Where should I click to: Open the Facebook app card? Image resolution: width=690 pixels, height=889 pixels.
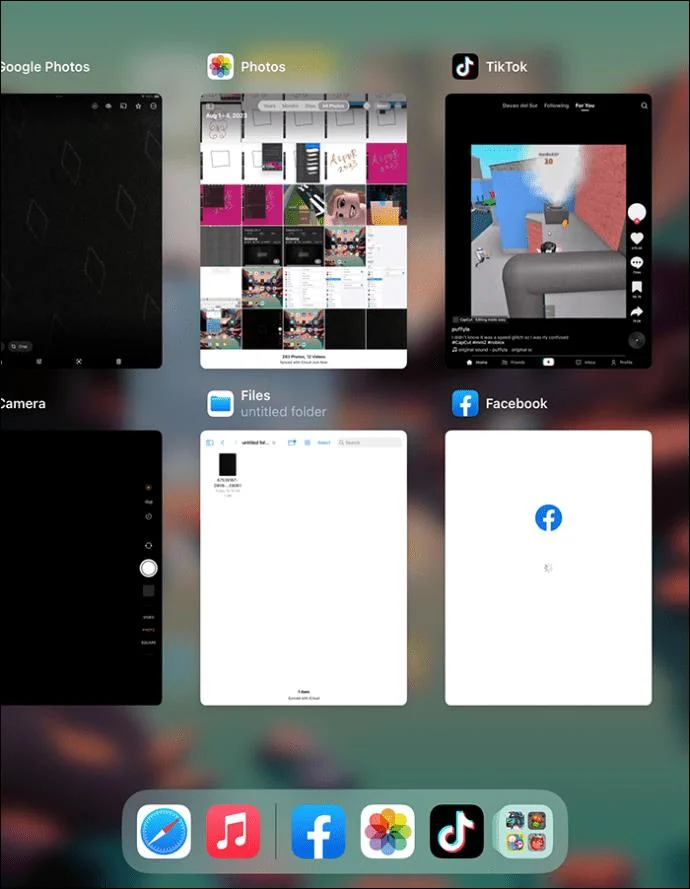point(548,568)
